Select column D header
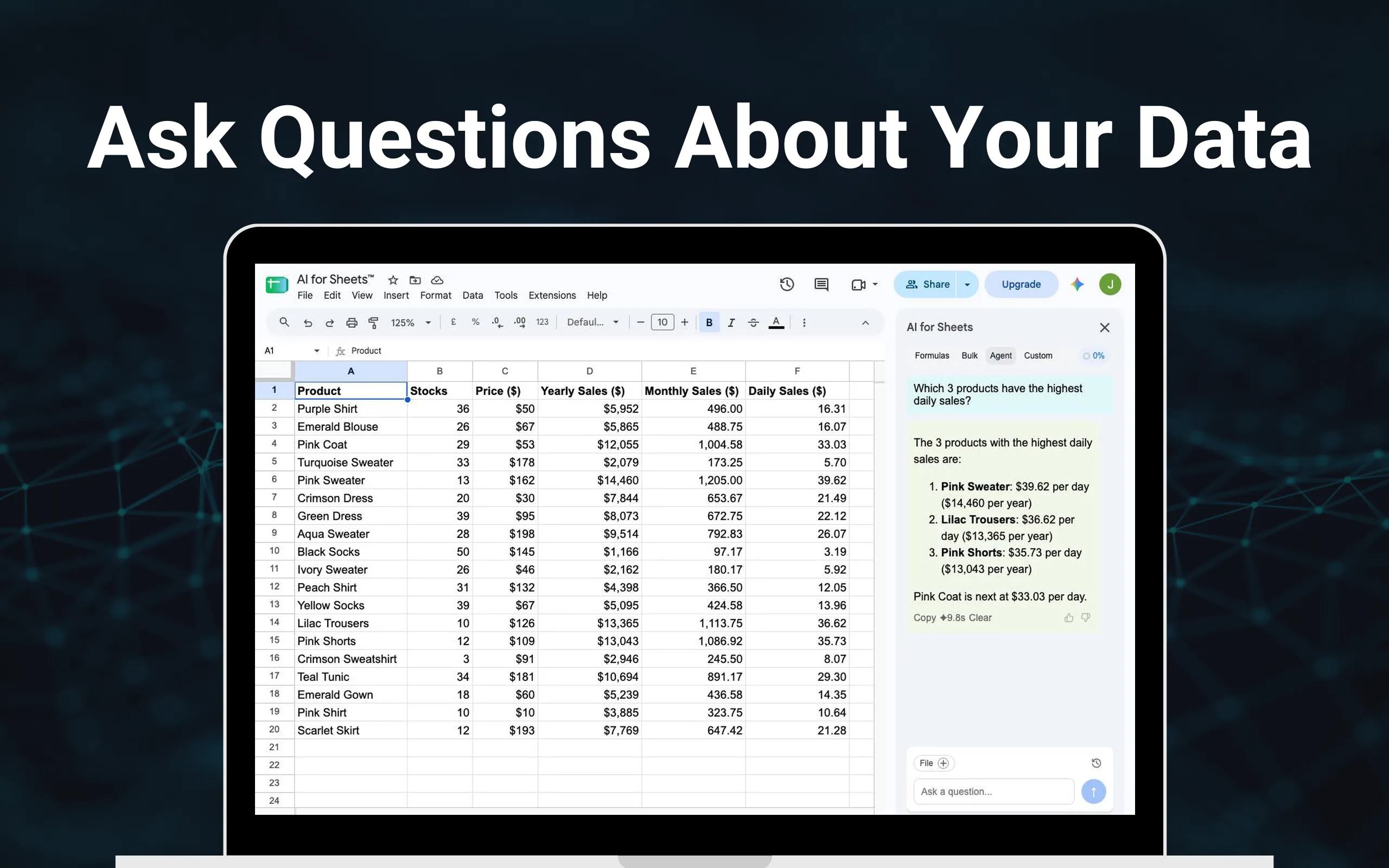 (x=589, y=372)
